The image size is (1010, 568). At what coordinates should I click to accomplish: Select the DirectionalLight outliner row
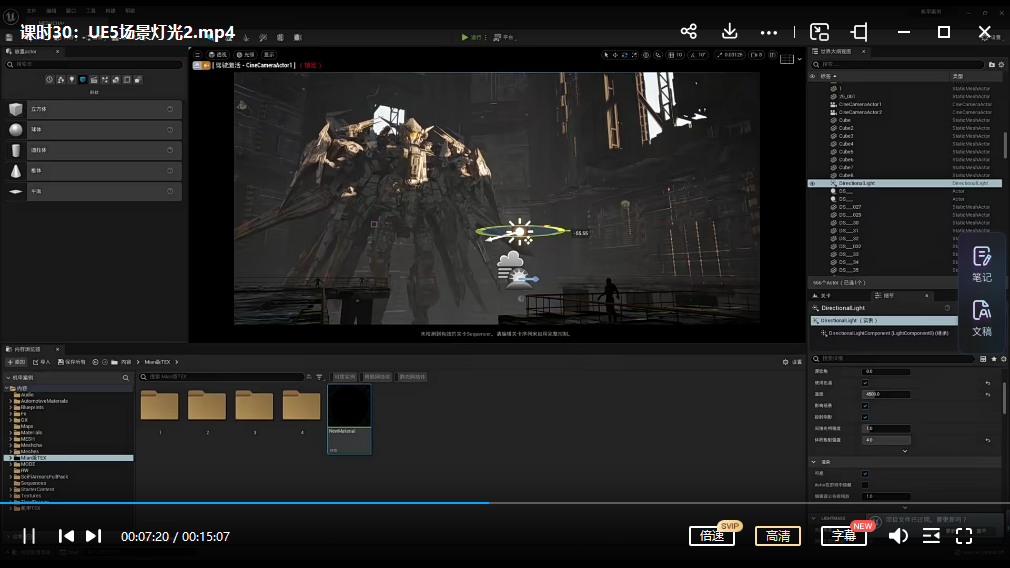coord(904,184)
